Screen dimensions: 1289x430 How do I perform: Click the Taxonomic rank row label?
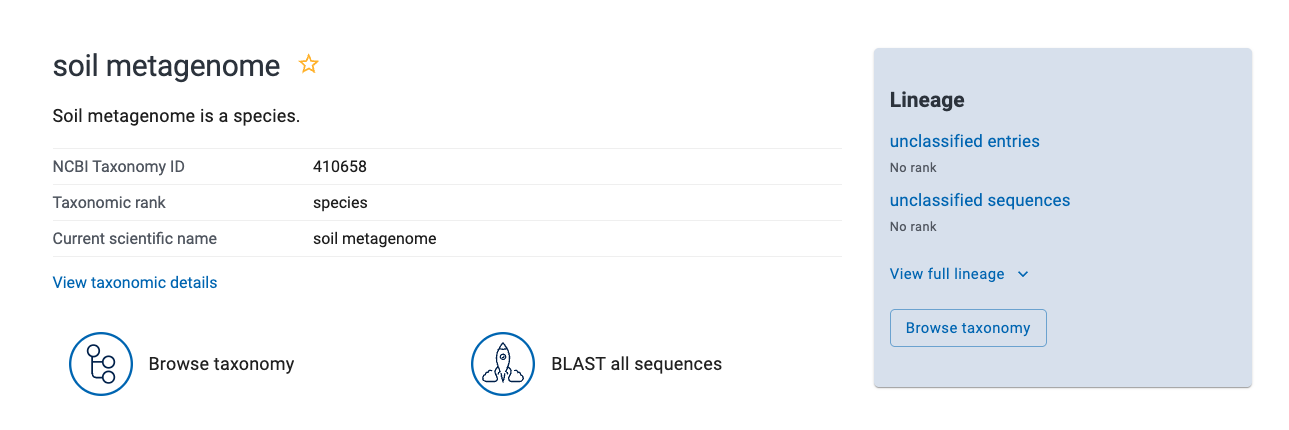pos(109,203)
